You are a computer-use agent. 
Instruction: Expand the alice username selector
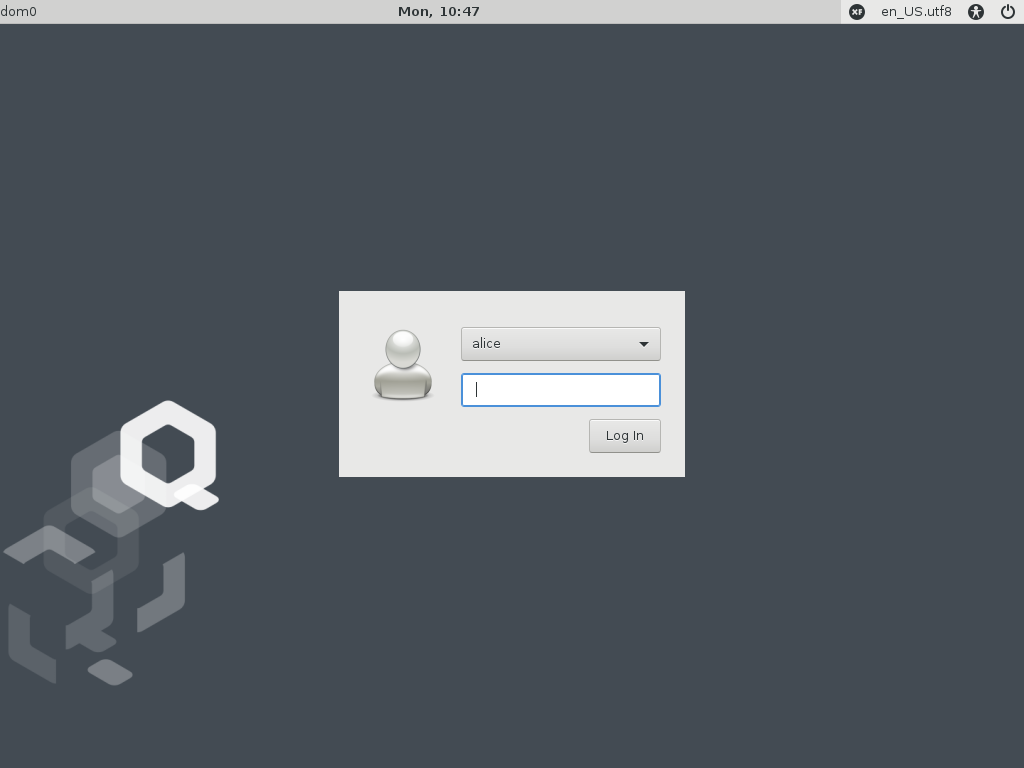point(560,343)
